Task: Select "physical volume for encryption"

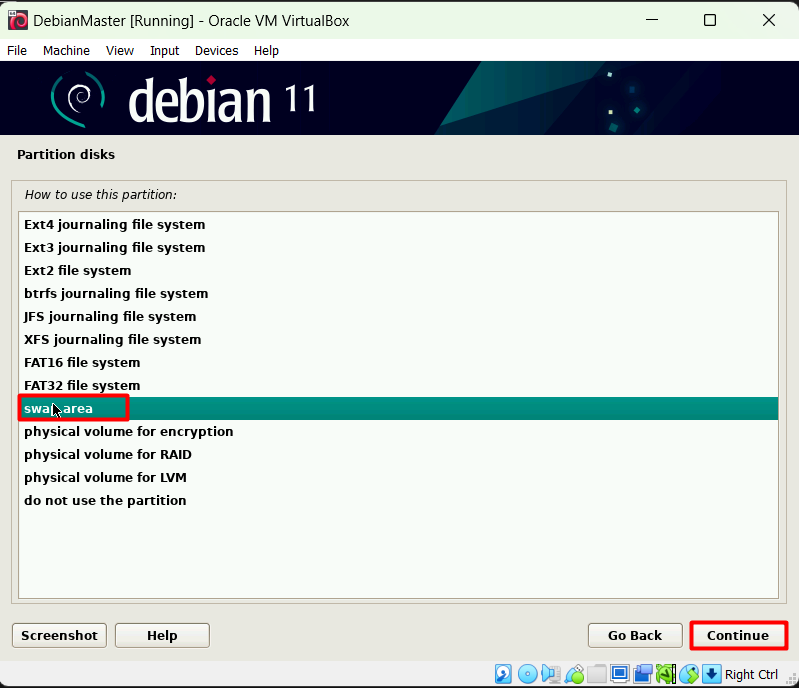Action: click(398, 431)
